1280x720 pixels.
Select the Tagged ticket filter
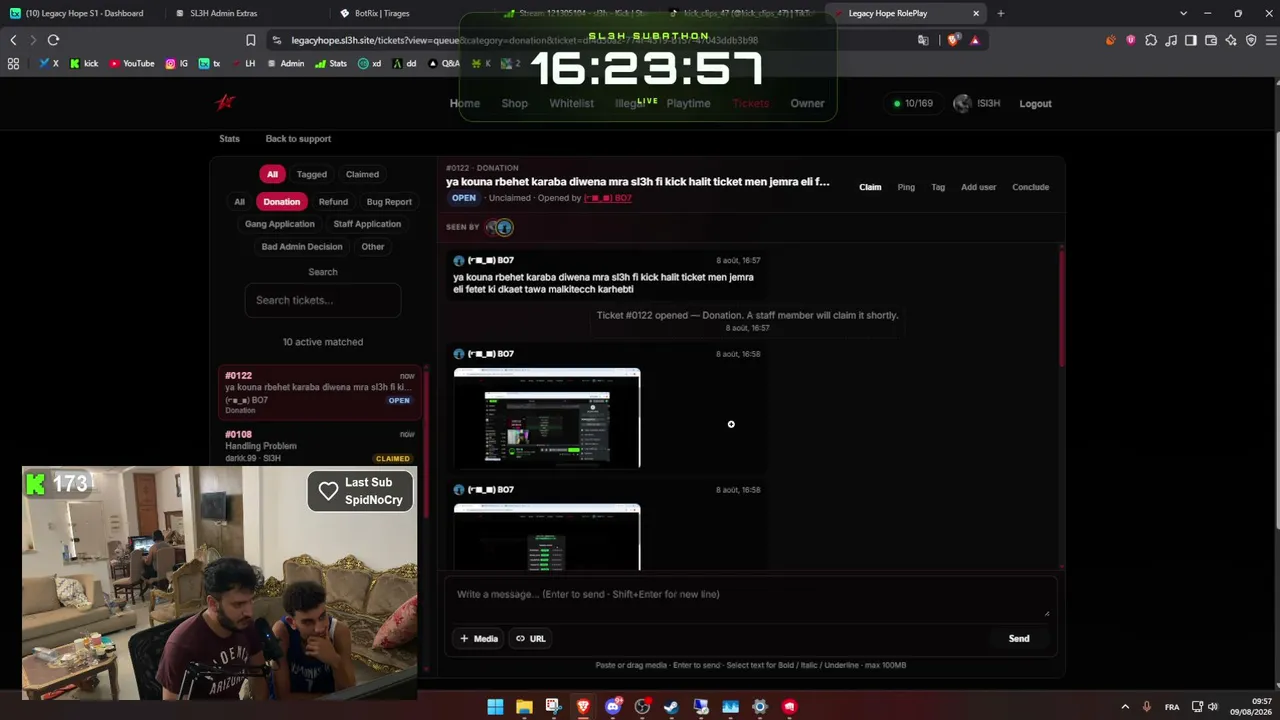tap(311, 174)
